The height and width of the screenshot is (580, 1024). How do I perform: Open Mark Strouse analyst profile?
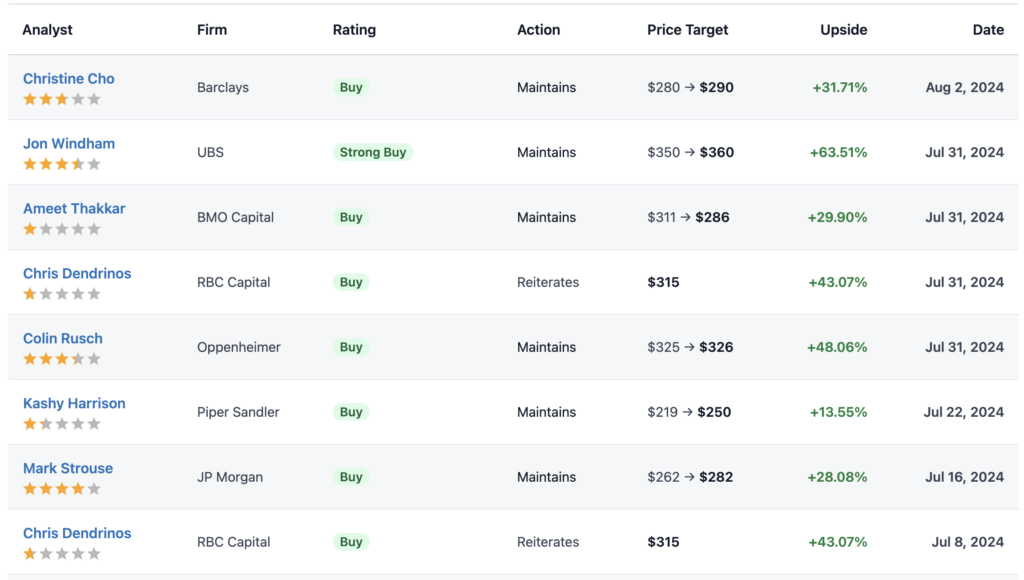click(x=68, y=468)
